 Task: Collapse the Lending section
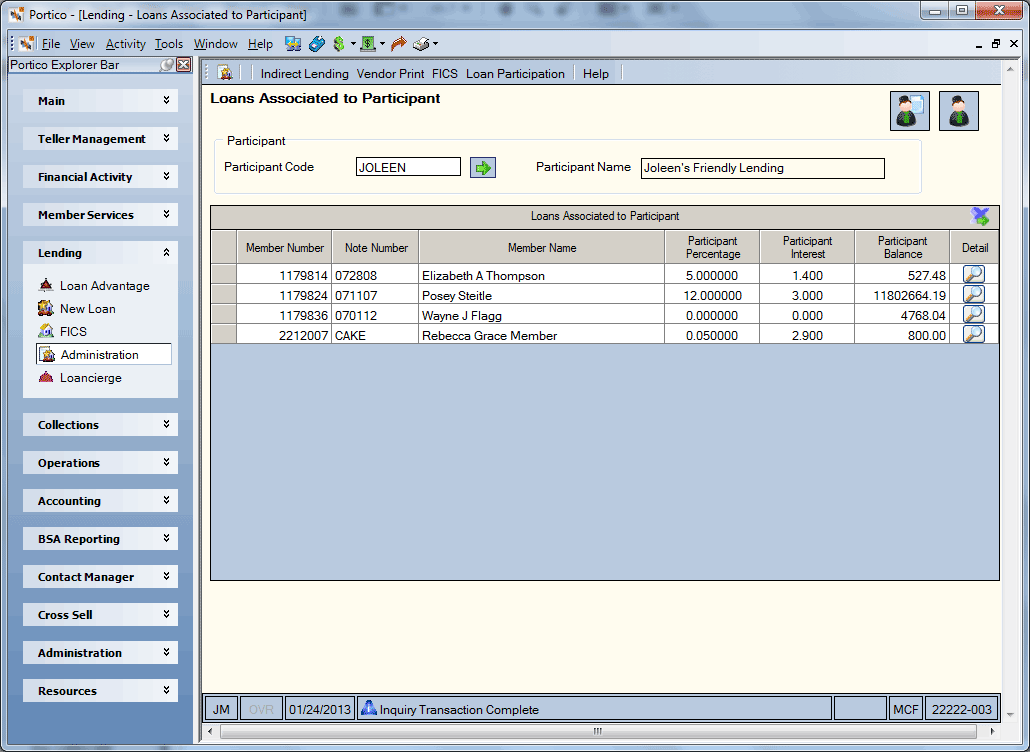[166, 253]
